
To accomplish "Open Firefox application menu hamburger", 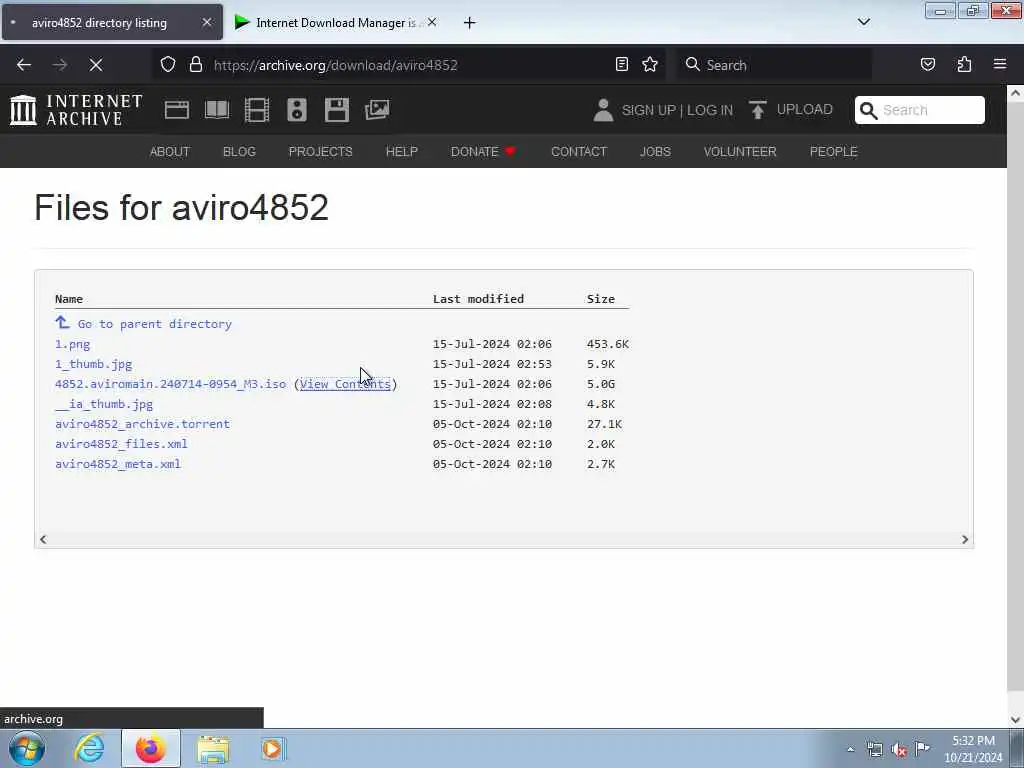I will [1000, 64].
